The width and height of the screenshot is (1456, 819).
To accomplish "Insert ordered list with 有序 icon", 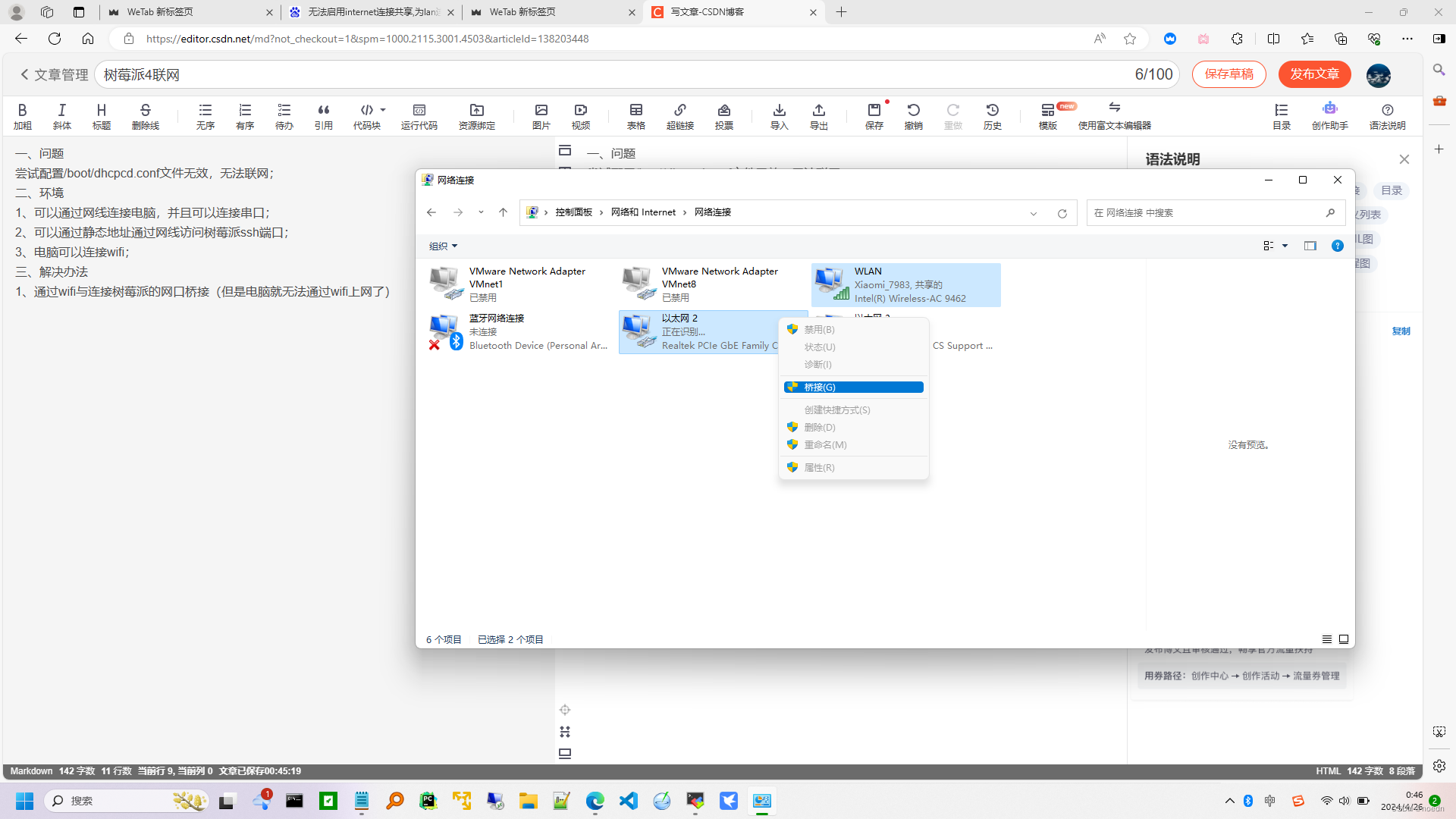I will coord(245,116).
